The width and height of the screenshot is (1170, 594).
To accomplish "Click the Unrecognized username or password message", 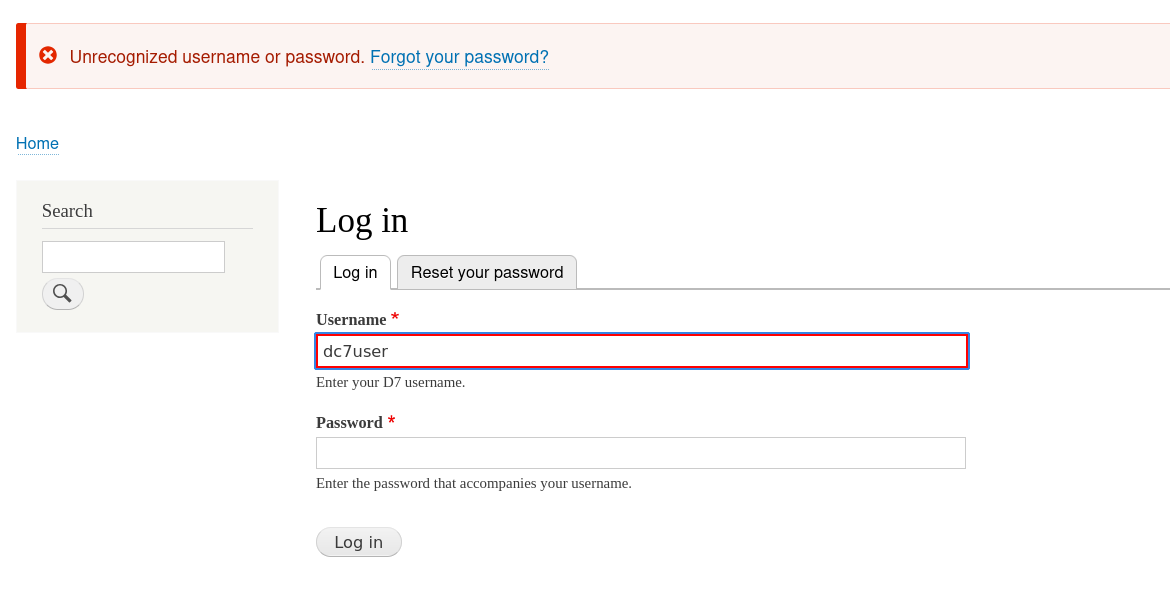I will pos(217,57).
